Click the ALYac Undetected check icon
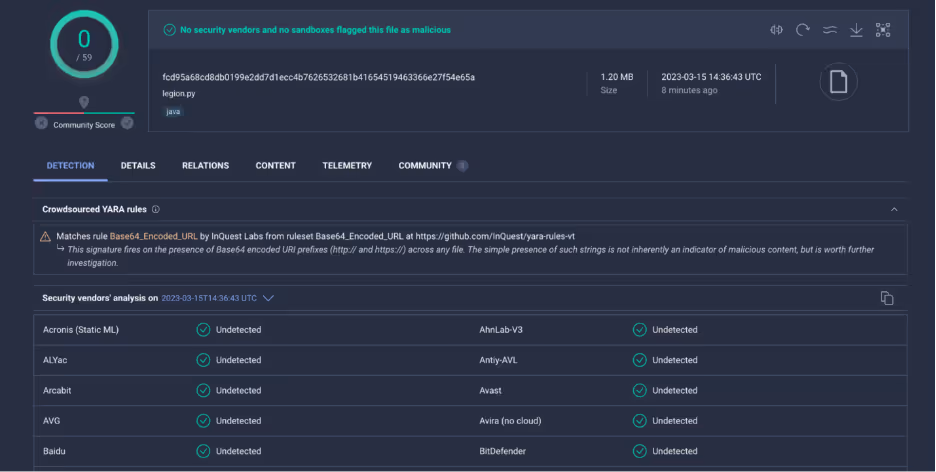Viewport: 936px width, 472px height. (x=204, y=360)
